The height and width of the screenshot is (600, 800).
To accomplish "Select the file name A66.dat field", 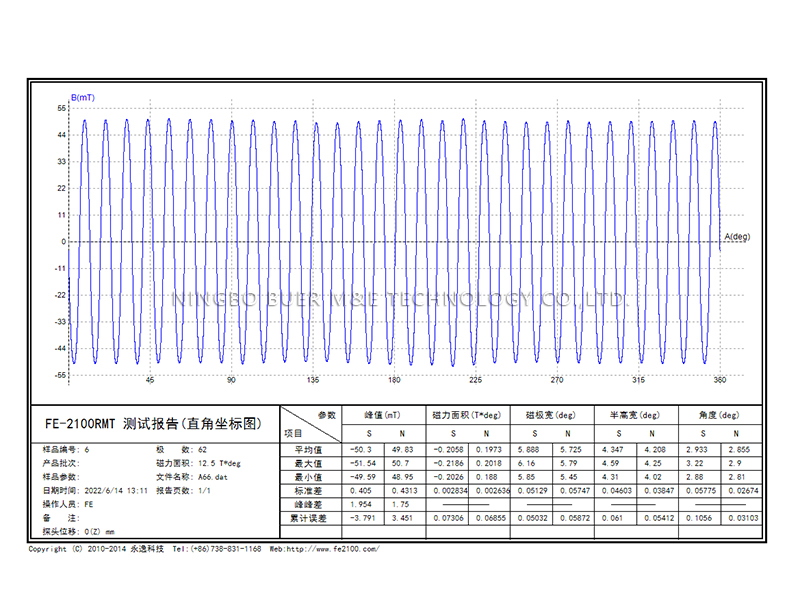I will pos(195,477).
